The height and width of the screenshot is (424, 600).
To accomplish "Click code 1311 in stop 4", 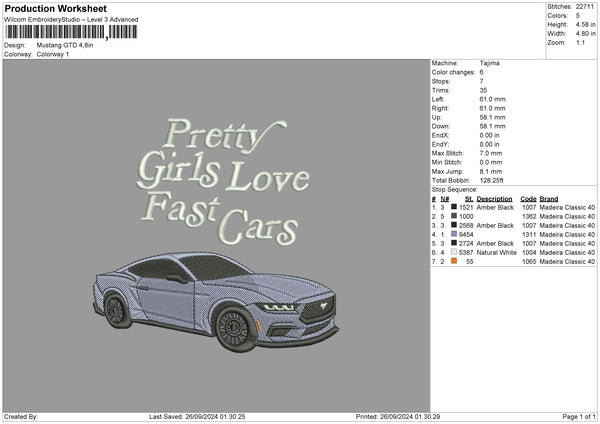I will [x=529, y=235].
